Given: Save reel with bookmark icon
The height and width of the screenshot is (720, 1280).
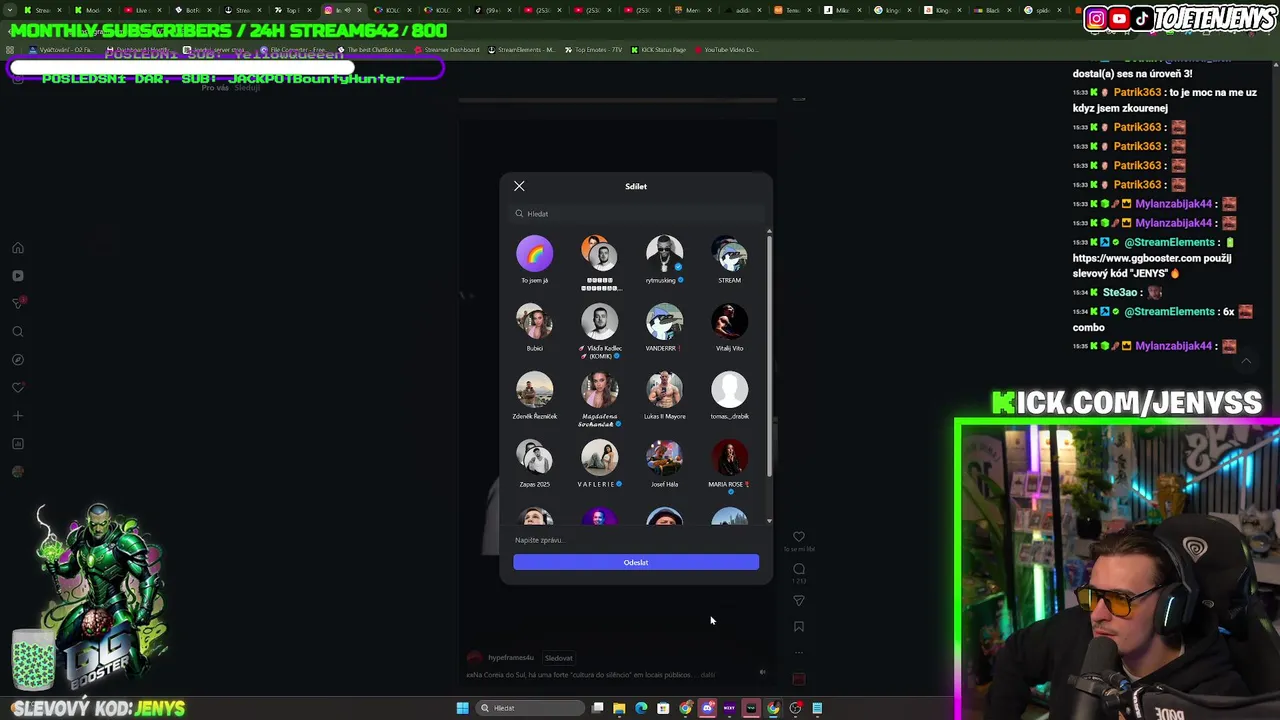Looking at the screenshot, I should point(799,627).
